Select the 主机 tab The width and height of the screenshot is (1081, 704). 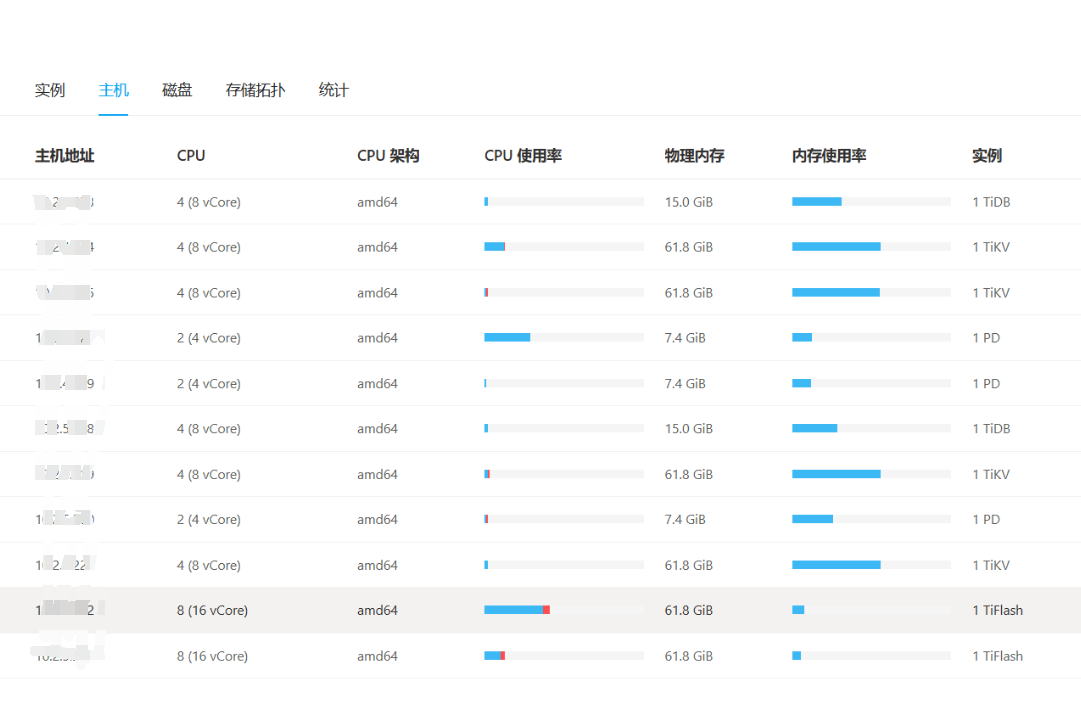pyautogui.click(x=113, y=90)
